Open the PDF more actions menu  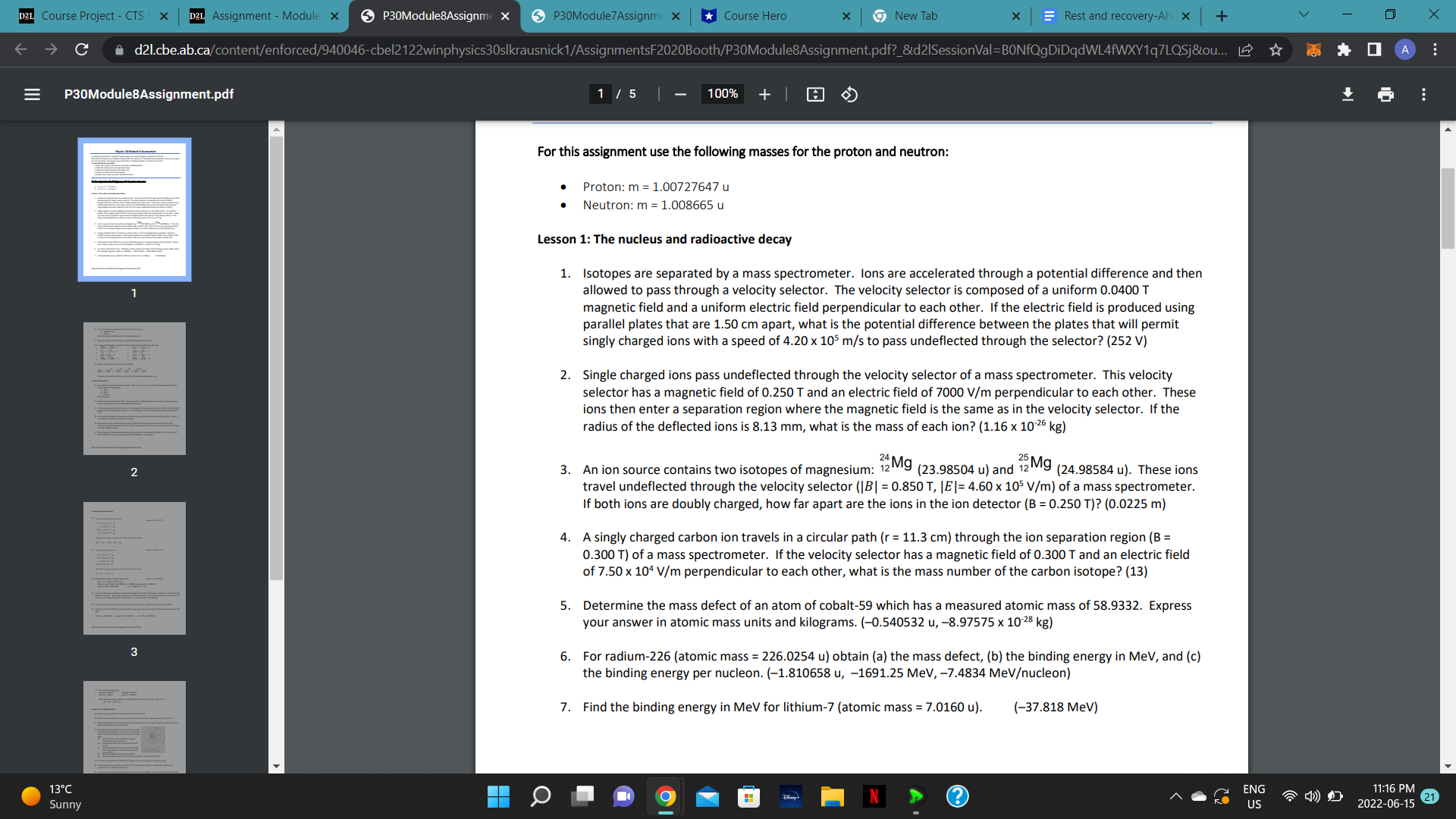(x=1424, y=94)
